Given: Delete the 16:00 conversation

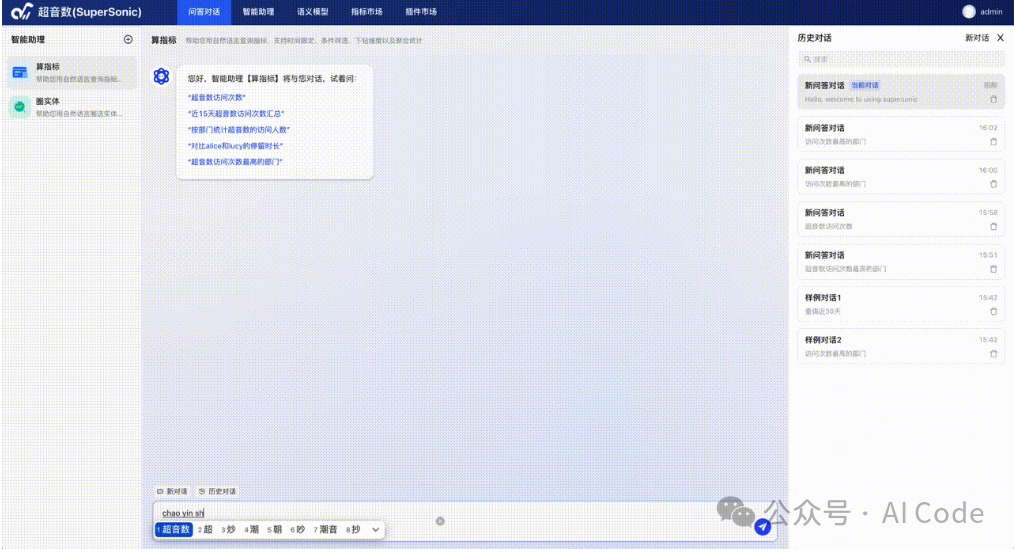Looking at the screenshot, I should pos(993,184).
